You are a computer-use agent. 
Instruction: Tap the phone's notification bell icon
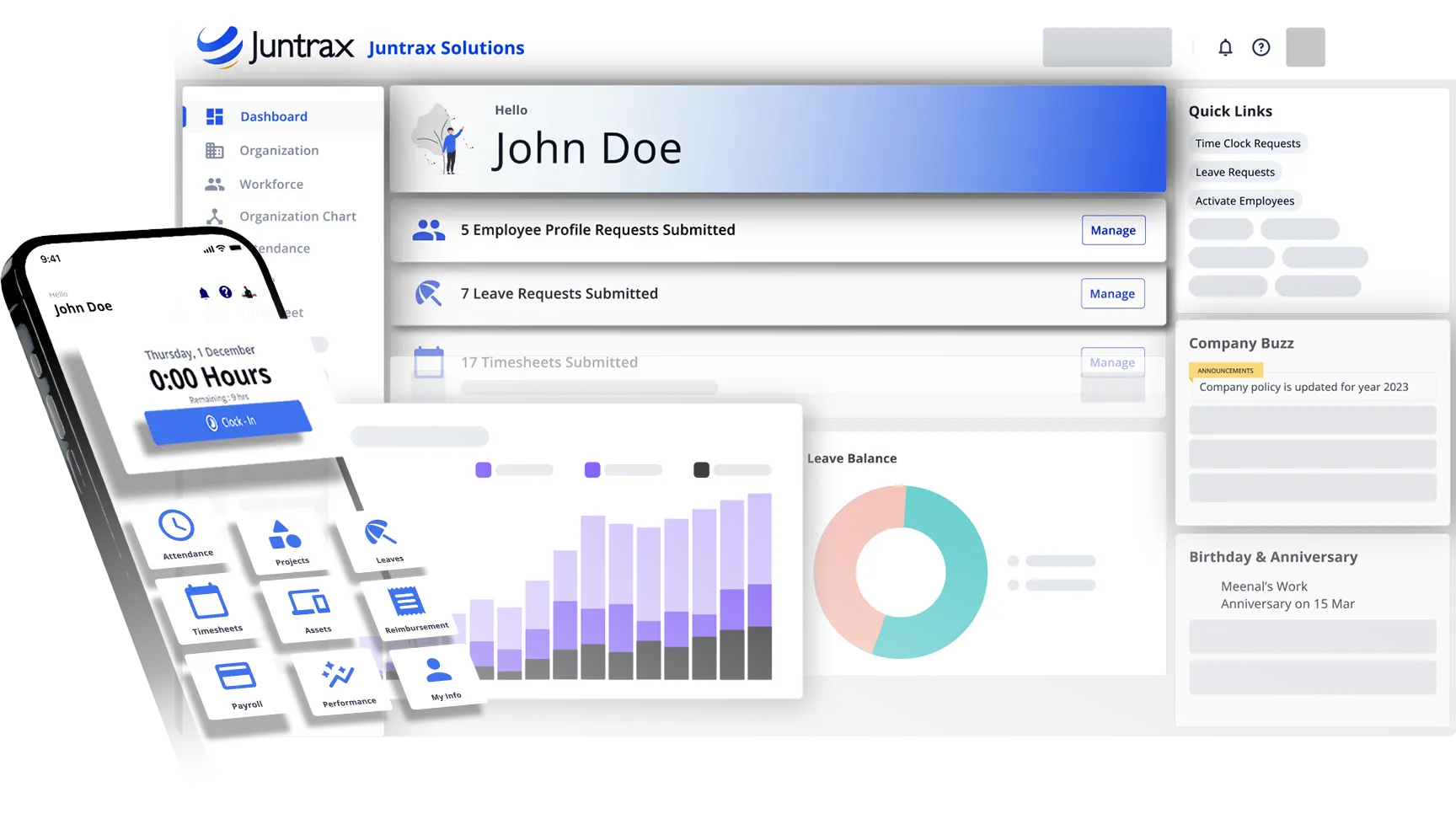coord(203,293)
